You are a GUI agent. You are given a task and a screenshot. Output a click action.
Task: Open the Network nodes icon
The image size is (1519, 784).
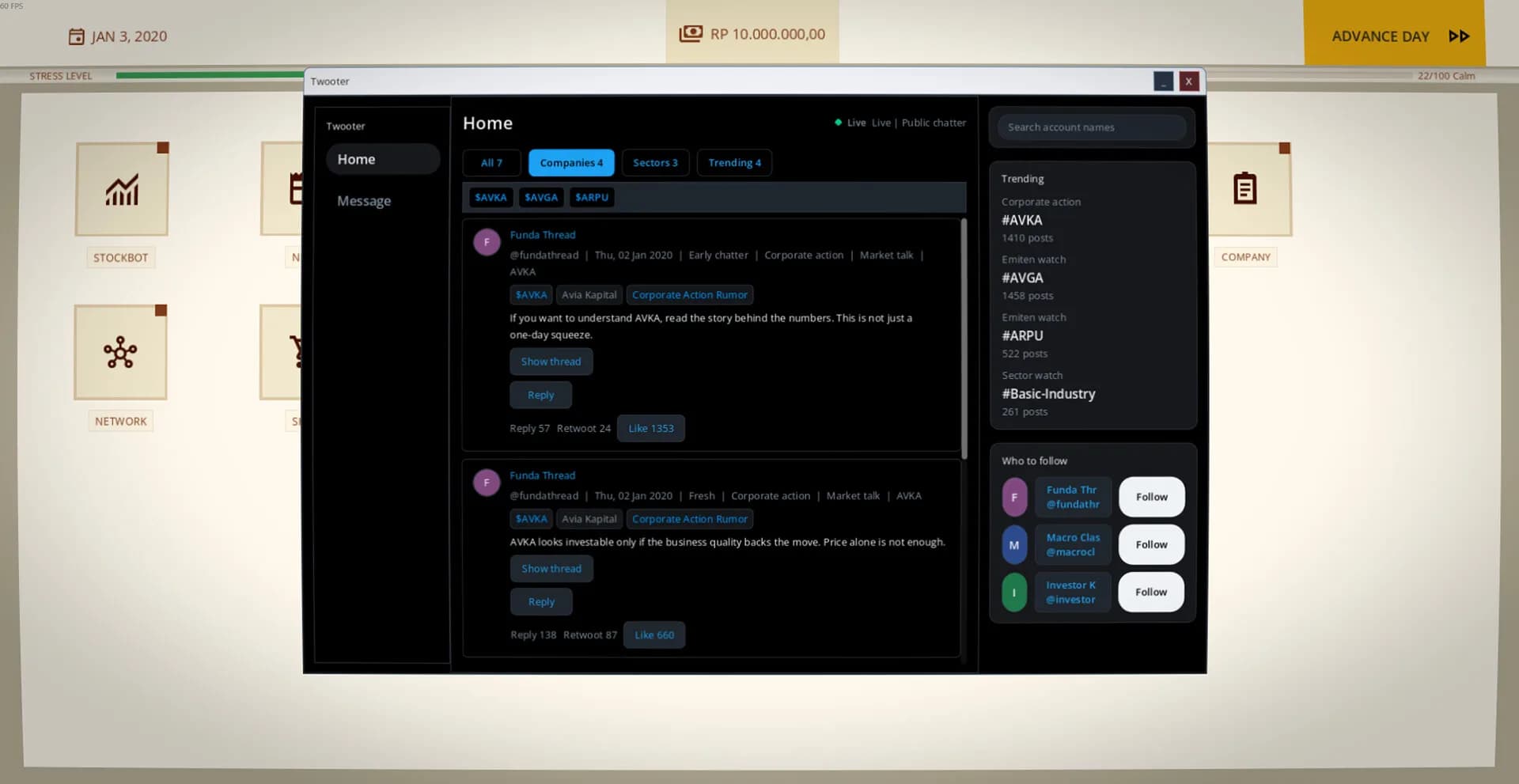(x=120, y=352)
